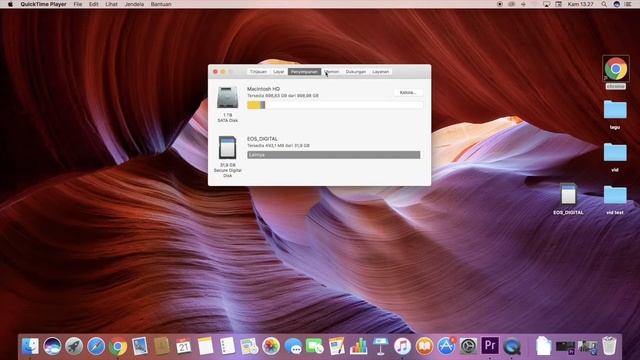Click the recording status icon in menu bar

(500, 4)
